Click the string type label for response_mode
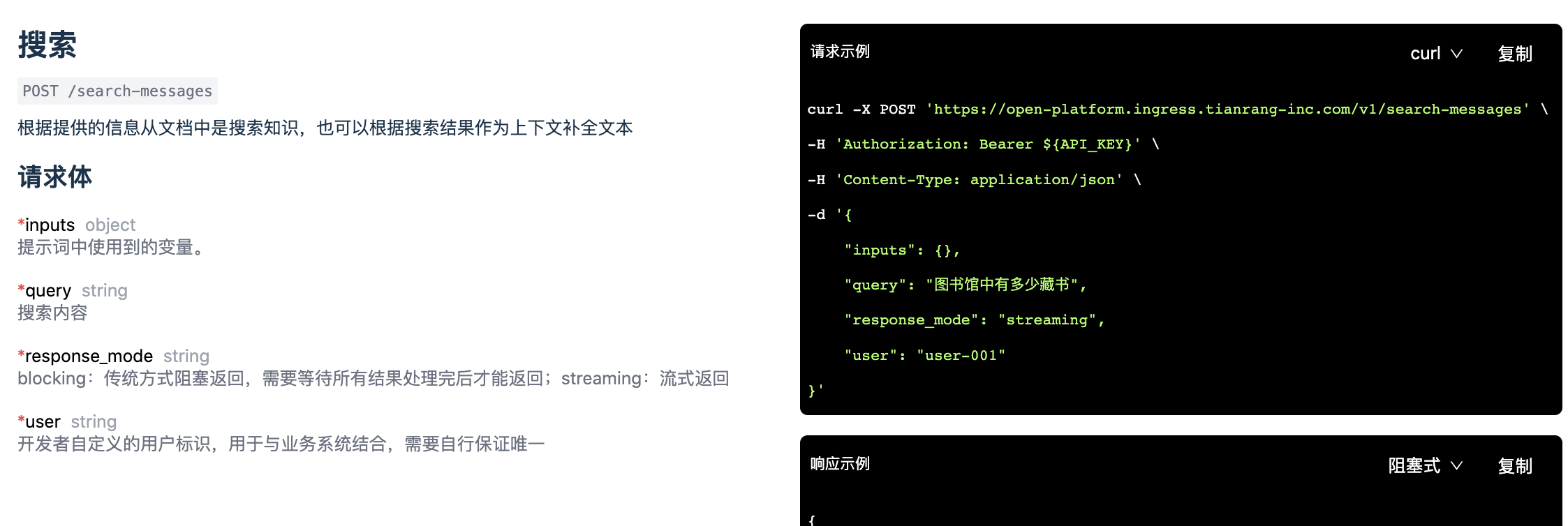The height and width of the screenshot is (526, 1568). (186, 356)
